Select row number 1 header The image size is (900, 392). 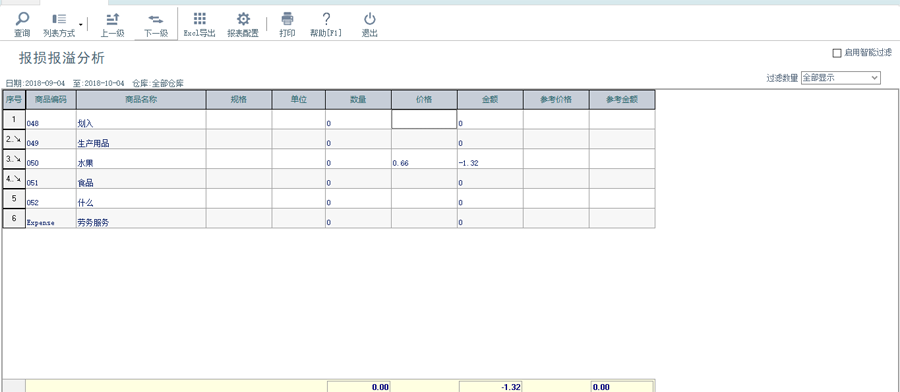(x=14, y=119)
